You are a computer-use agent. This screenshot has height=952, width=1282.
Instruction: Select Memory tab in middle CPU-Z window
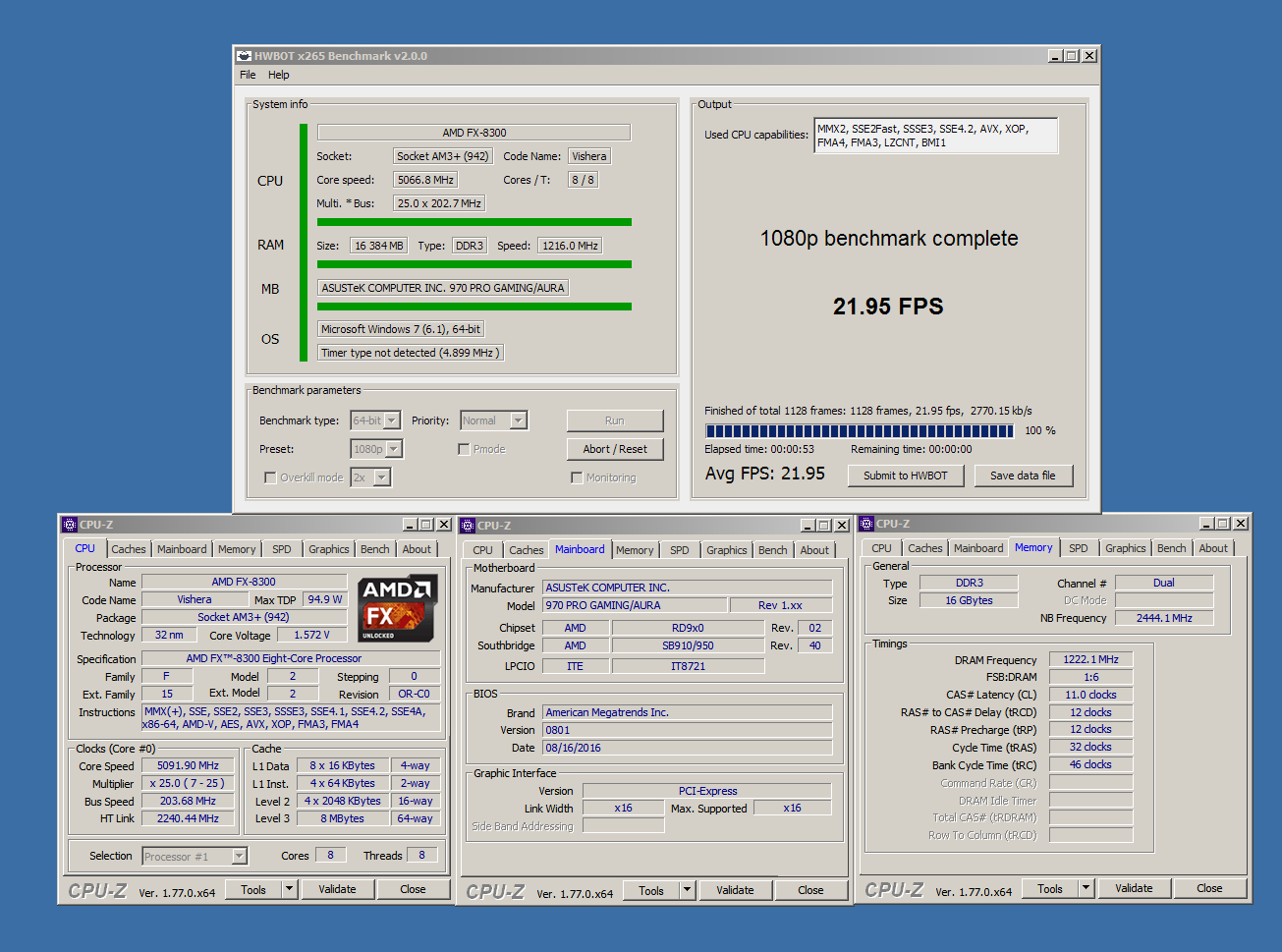point(635,550)
